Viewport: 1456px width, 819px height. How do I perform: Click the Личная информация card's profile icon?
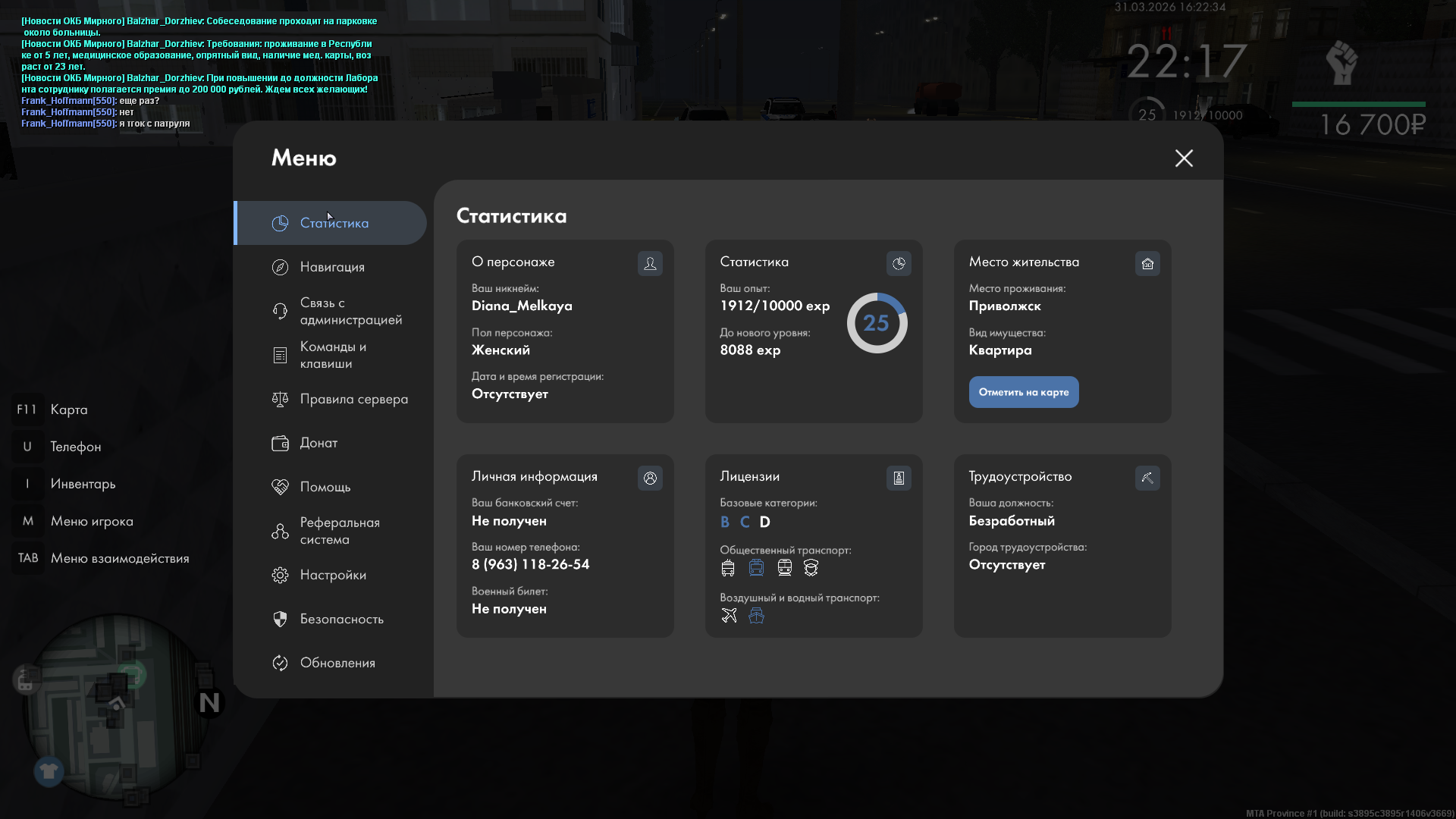tap(650, 478)
